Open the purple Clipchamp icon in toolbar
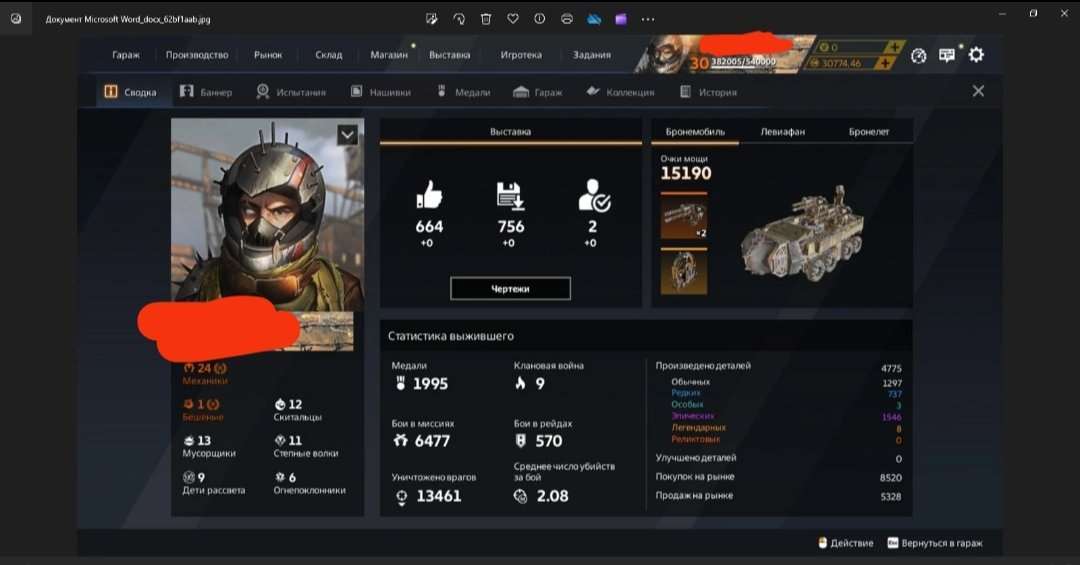This screenshot has height=565, width=1080. pos(621,19)
